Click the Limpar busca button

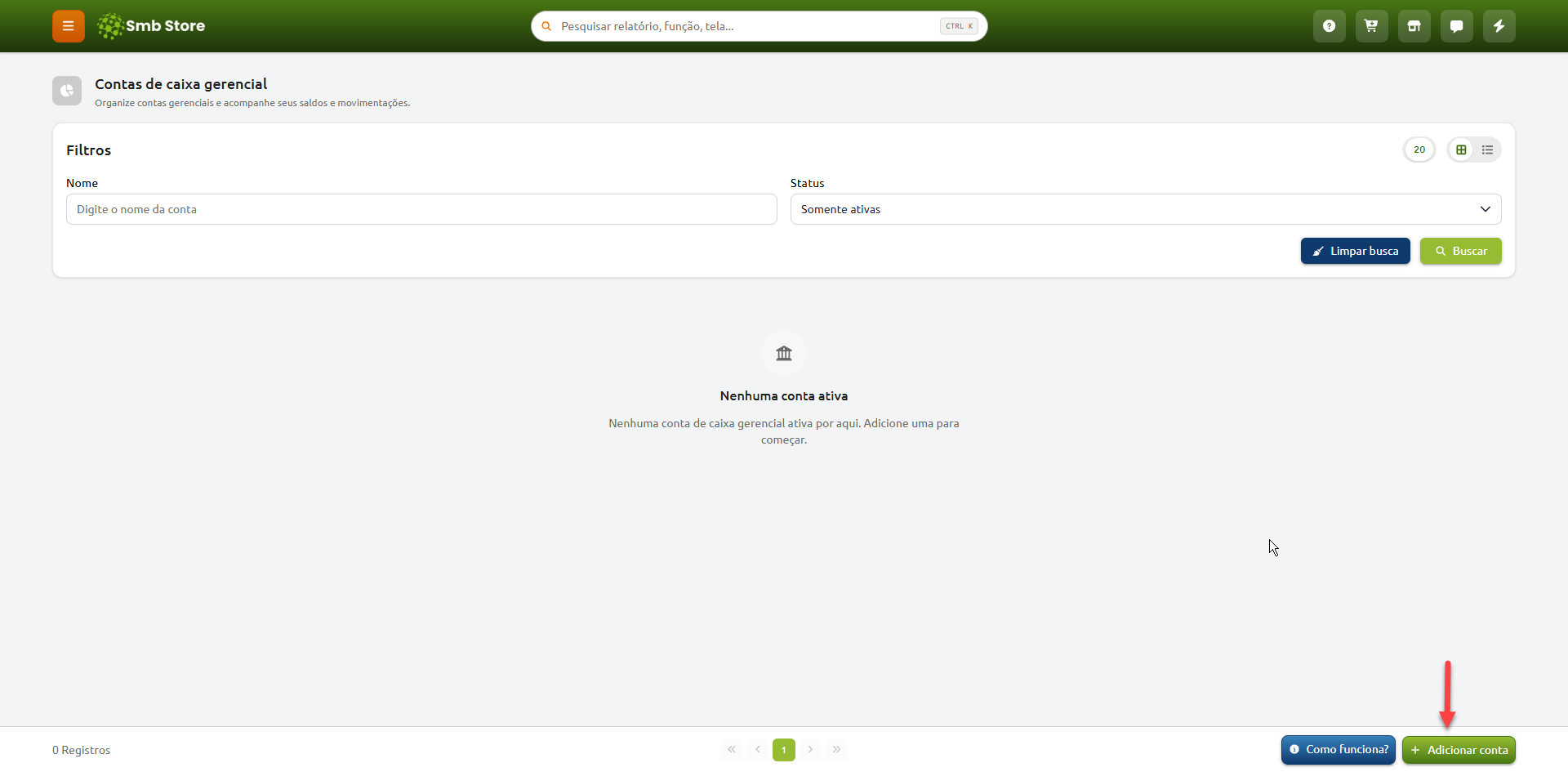(x=1356, y=251)
